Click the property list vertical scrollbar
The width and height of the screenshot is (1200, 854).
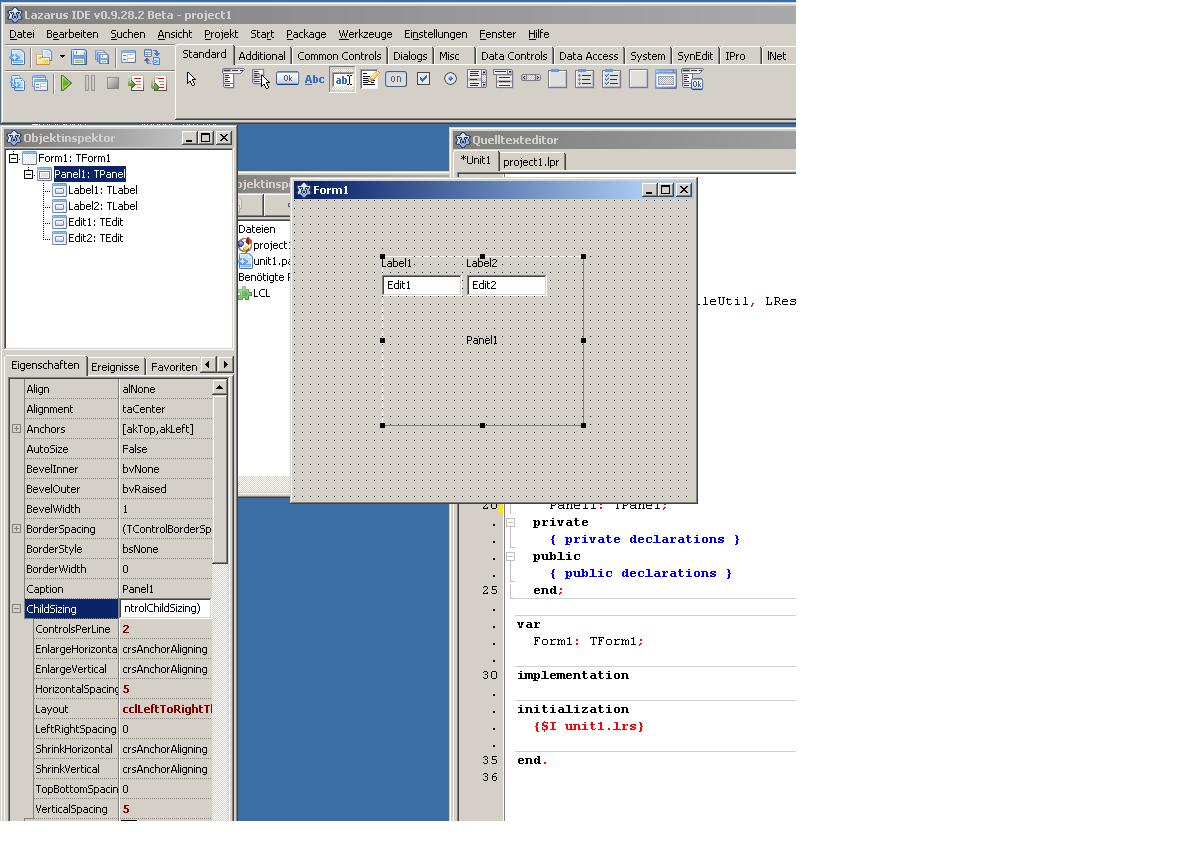[220, 480]
